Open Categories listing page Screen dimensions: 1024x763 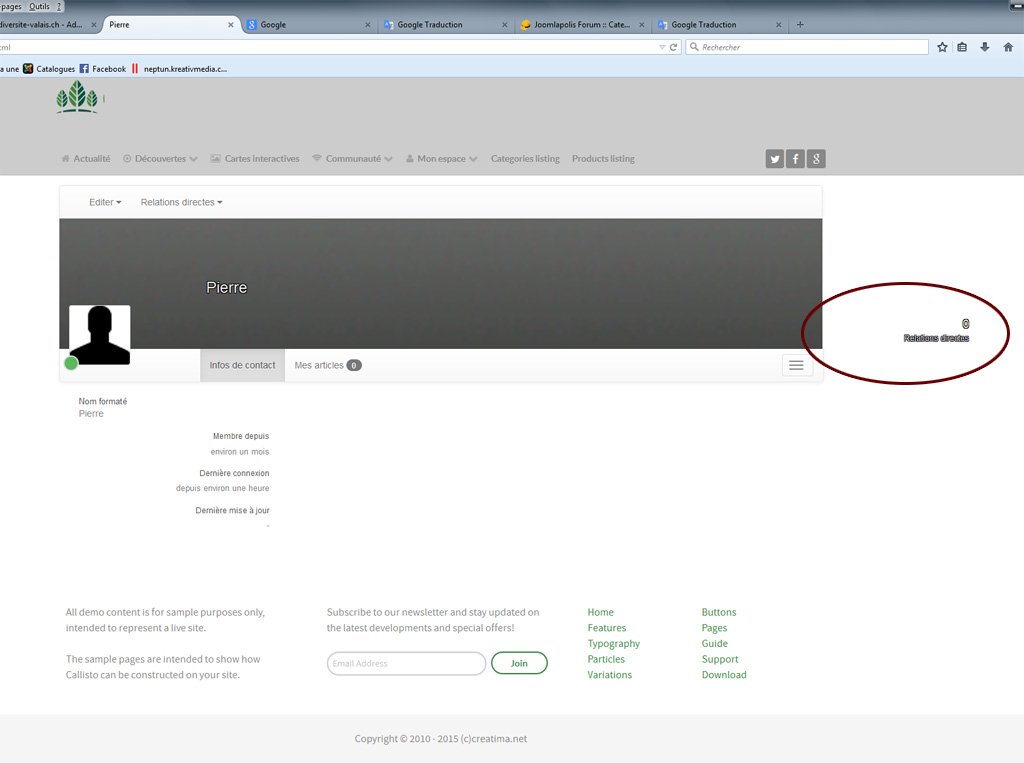click(x=525, y=159)
